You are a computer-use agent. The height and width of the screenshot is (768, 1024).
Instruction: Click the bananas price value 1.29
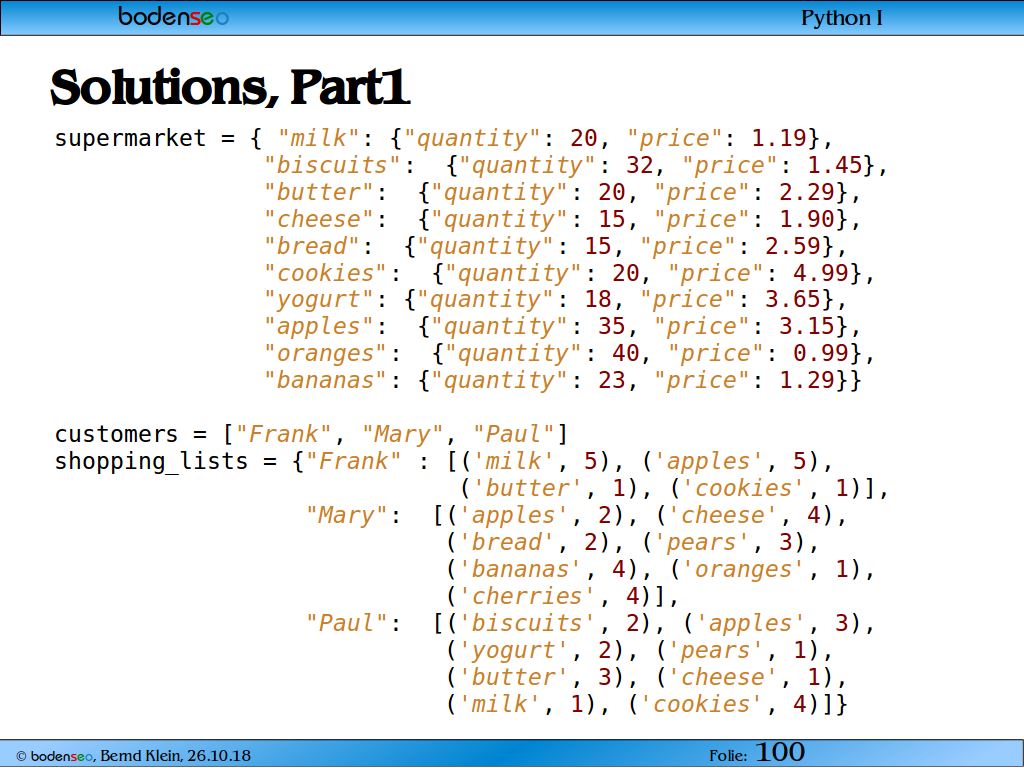[x=807, y=379]
